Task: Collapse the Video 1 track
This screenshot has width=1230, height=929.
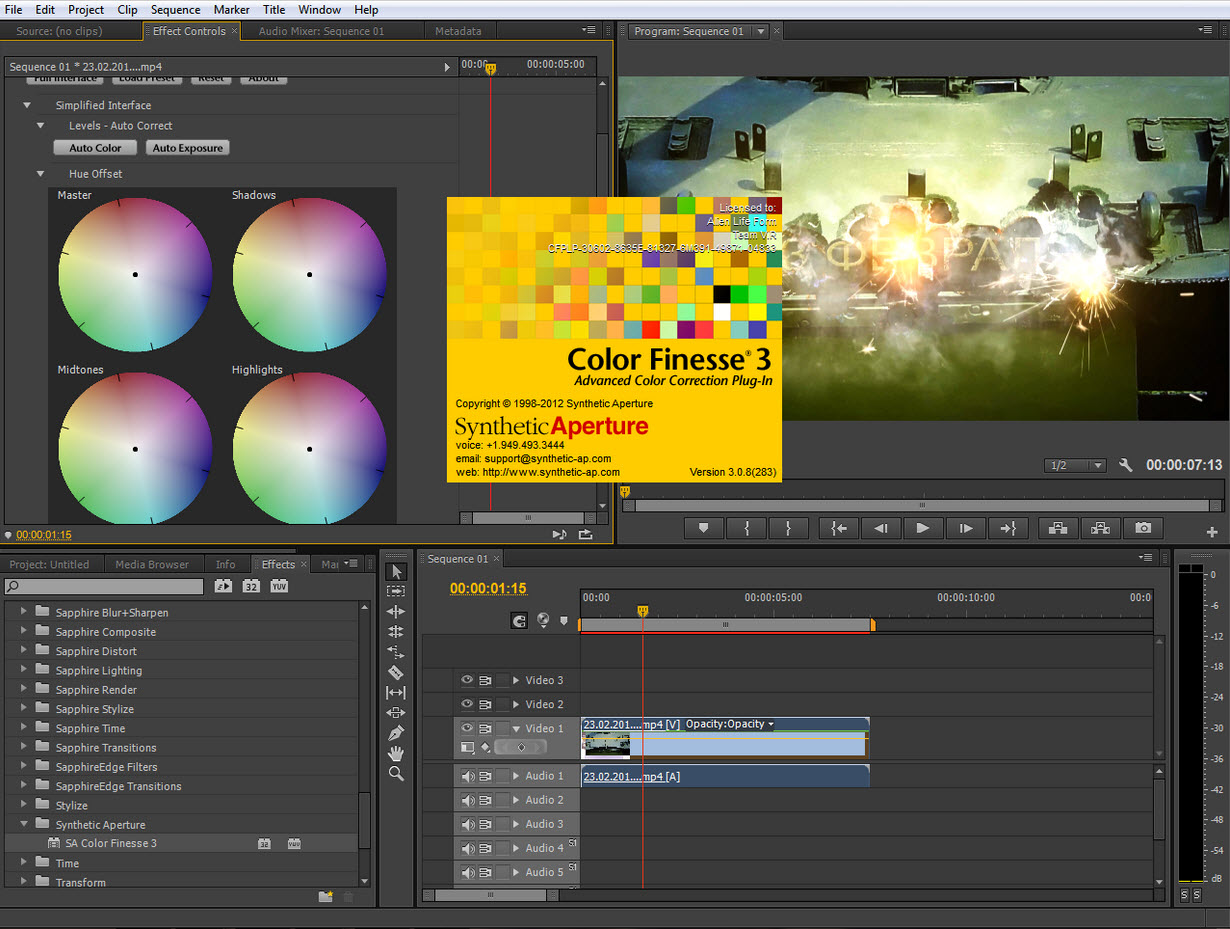Action: (x=516, y=728)
